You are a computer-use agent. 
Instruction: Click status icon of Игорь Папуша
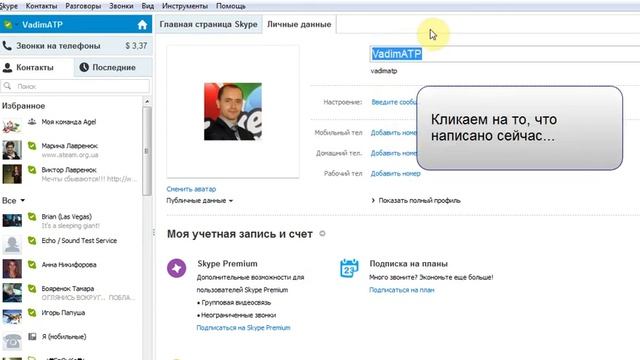pyautogui.click(x=32, y=313)
